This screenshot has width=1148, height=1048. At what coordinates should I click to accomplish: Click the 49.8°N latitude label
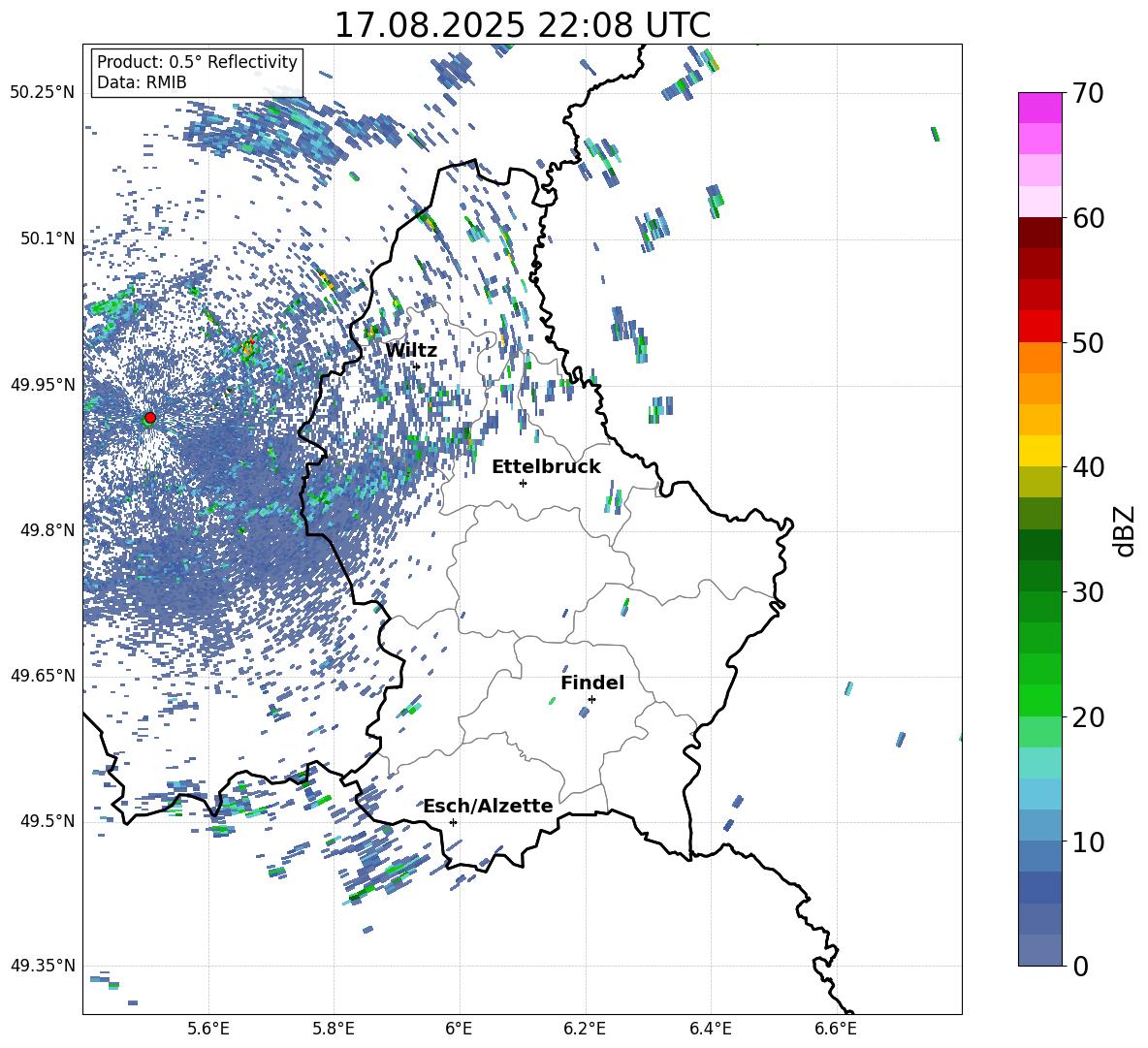pyautogui.click(x=48, y=530)
